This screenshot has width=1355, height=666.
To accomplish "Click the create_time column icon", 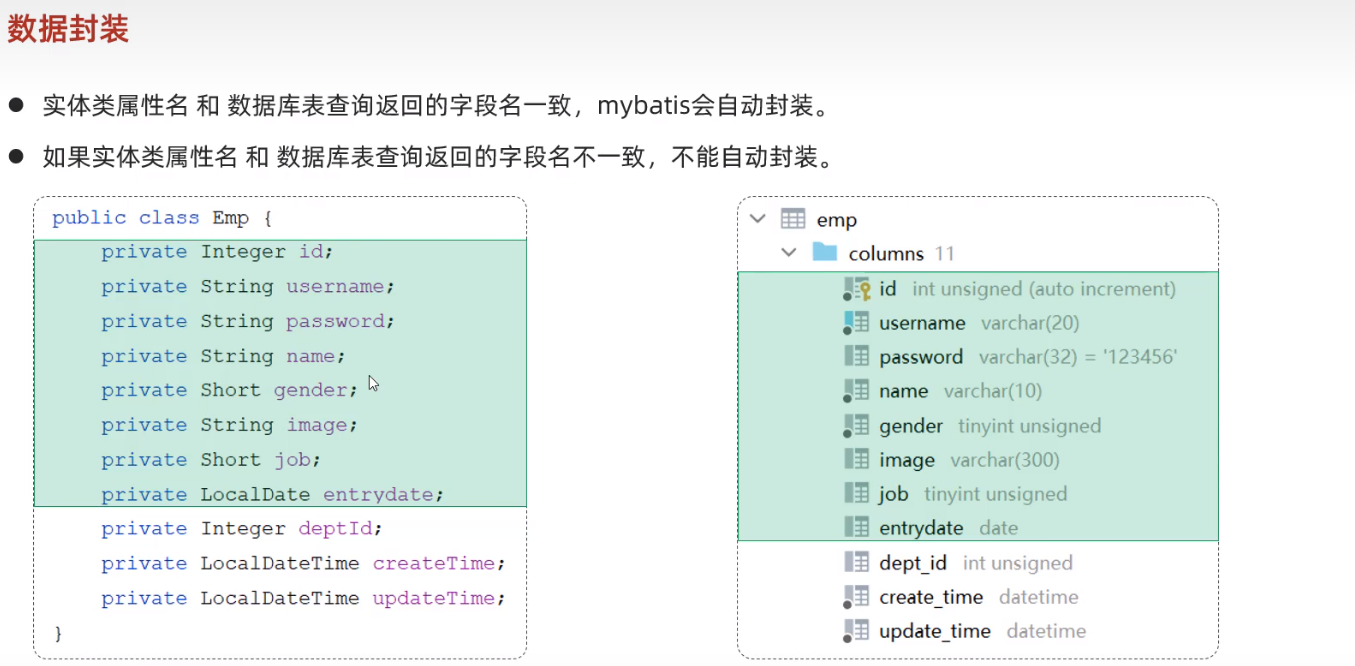I will point(857,597).
